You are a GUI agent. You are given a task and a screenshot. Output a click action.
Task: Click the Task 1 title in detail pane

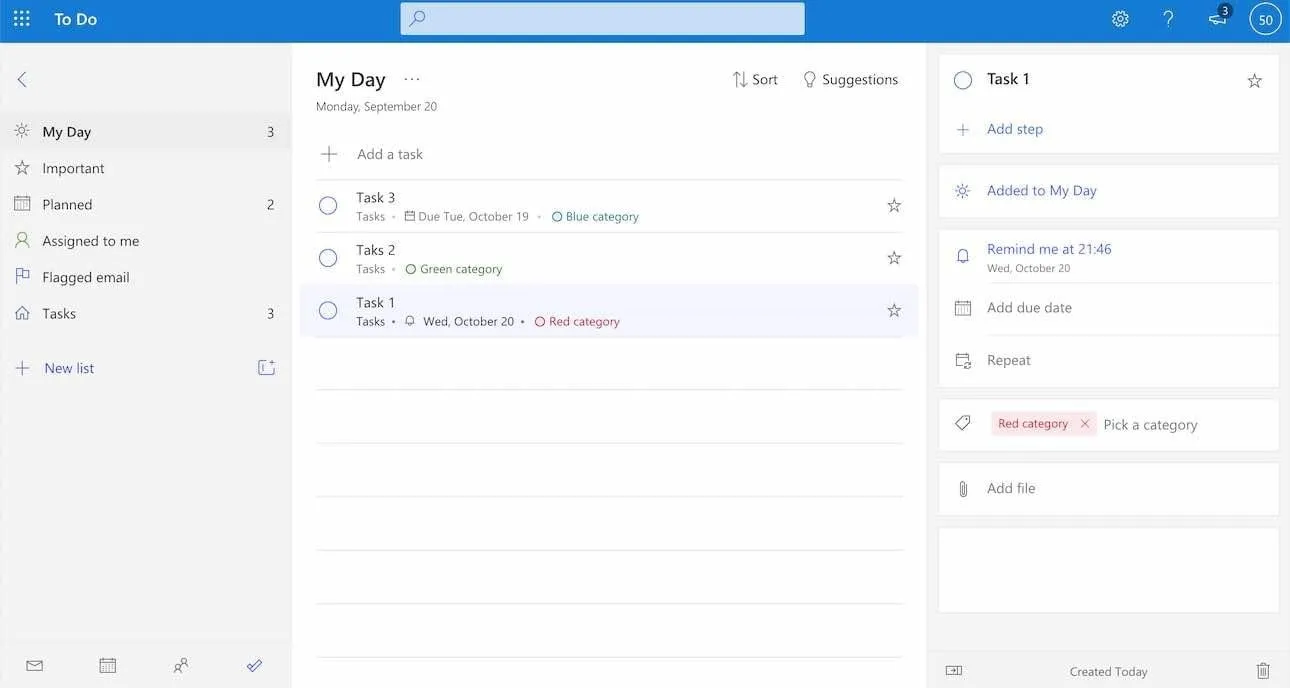pyautogui.click(x=1008, y=79)
